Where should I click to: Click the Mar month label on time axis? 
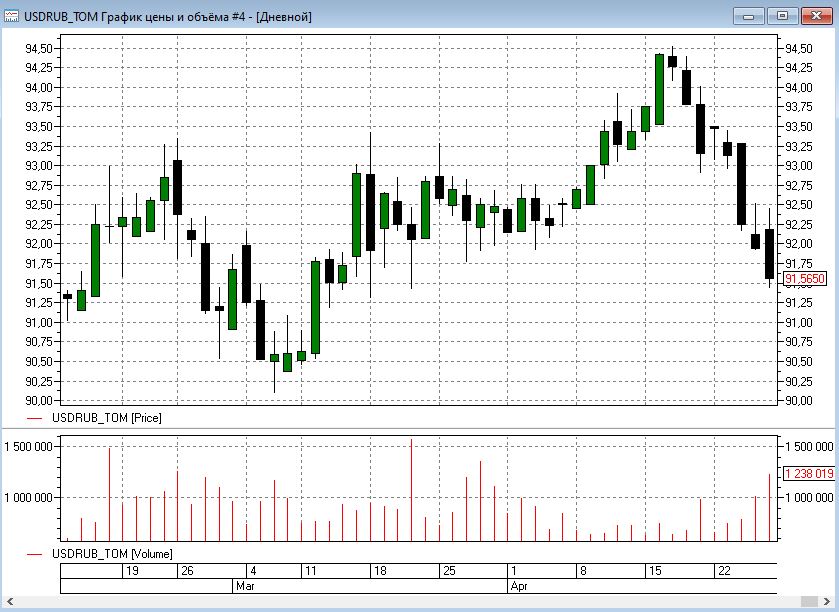click(x=246, y=586)
